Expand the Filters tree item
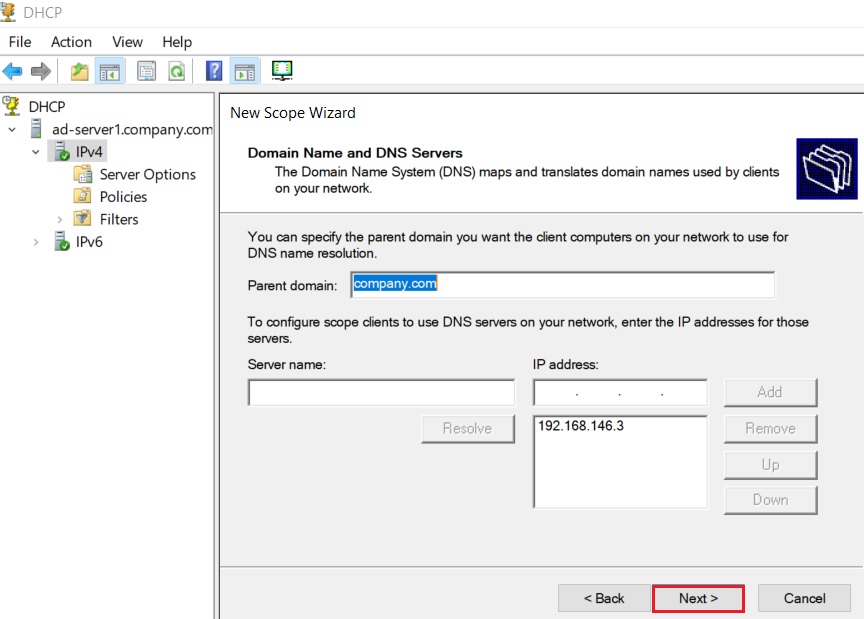The image size is (864, 619). (60, 218)
